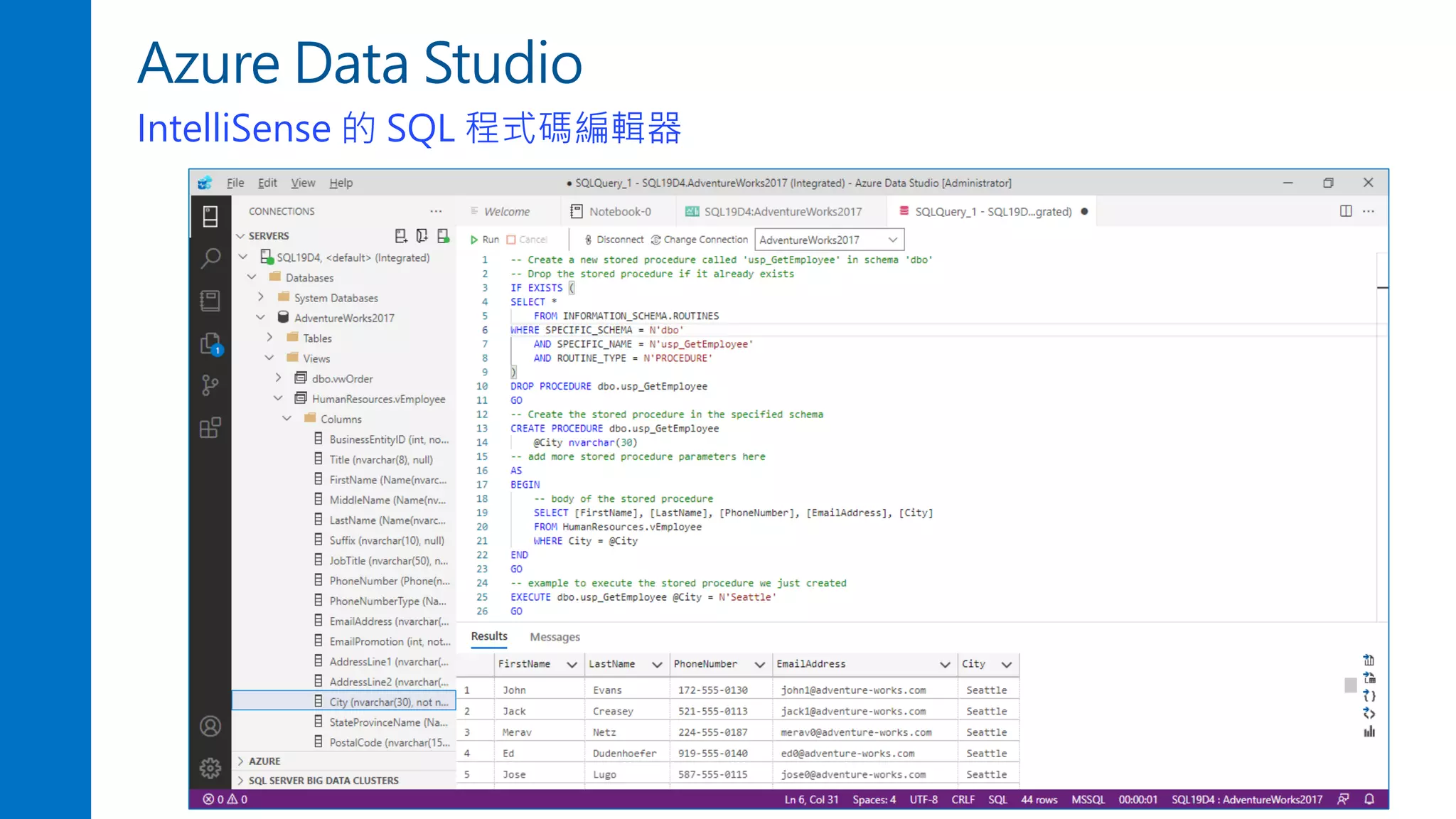Click the Show Active Connections icon
The image size is (1456, 819).
444,236
